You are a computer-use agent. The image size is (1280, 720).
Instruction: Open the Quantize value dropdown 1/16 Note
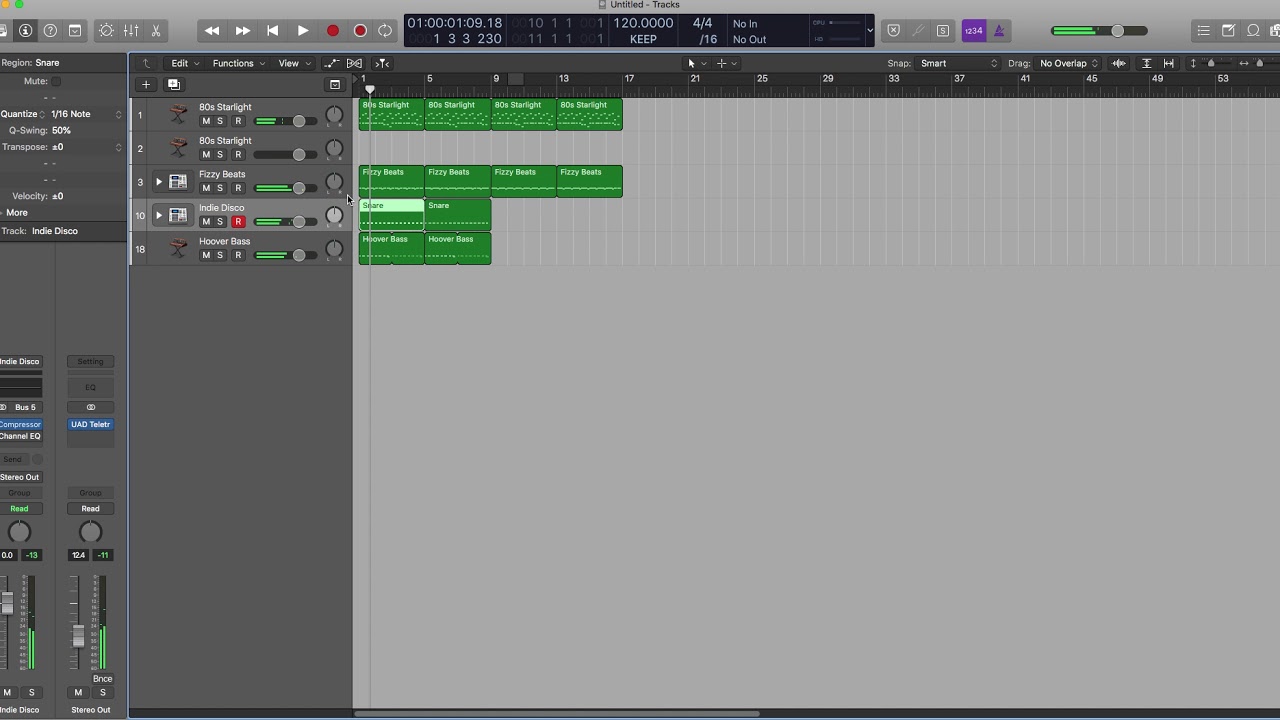coord(85,114)
